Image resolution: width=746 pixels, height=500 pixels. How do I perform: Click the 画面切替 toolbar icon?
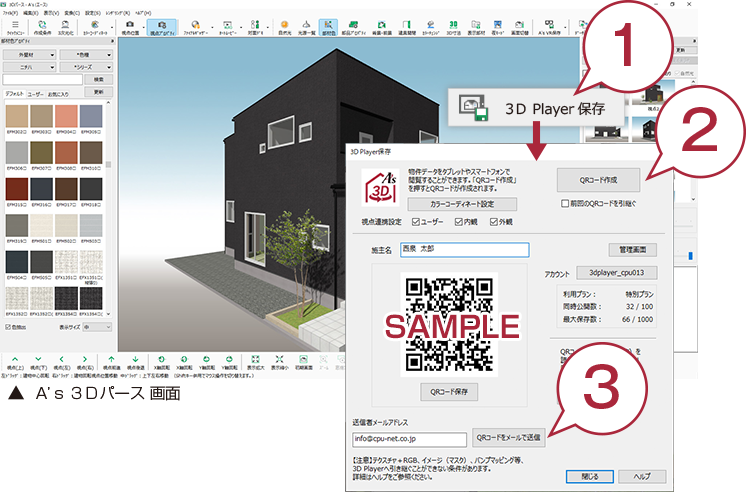520,27
